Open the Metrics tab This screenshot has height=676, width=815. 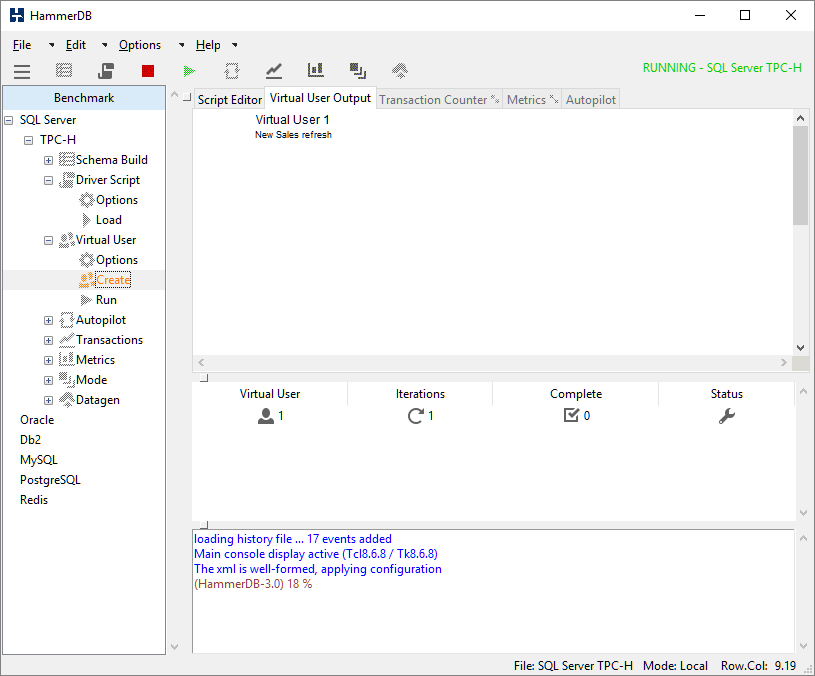click(x=532, y=100)
